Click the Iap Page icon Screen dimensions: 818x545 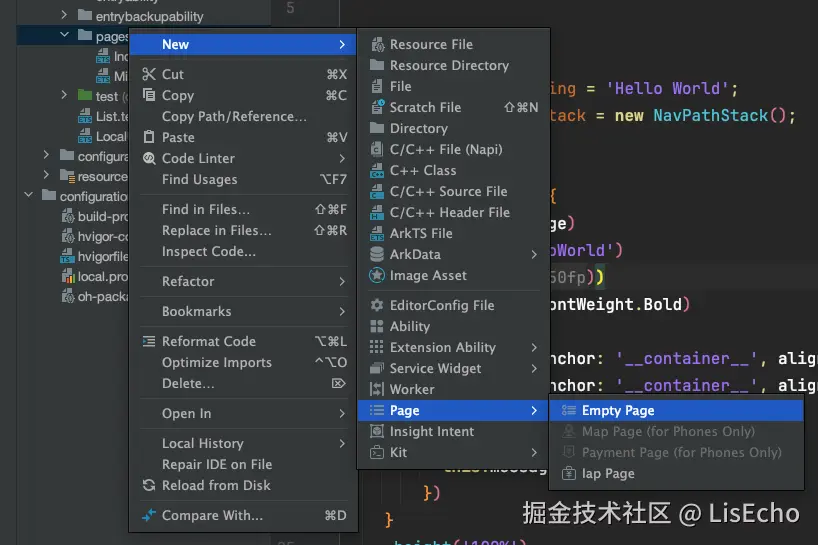[x=569, y=474]
